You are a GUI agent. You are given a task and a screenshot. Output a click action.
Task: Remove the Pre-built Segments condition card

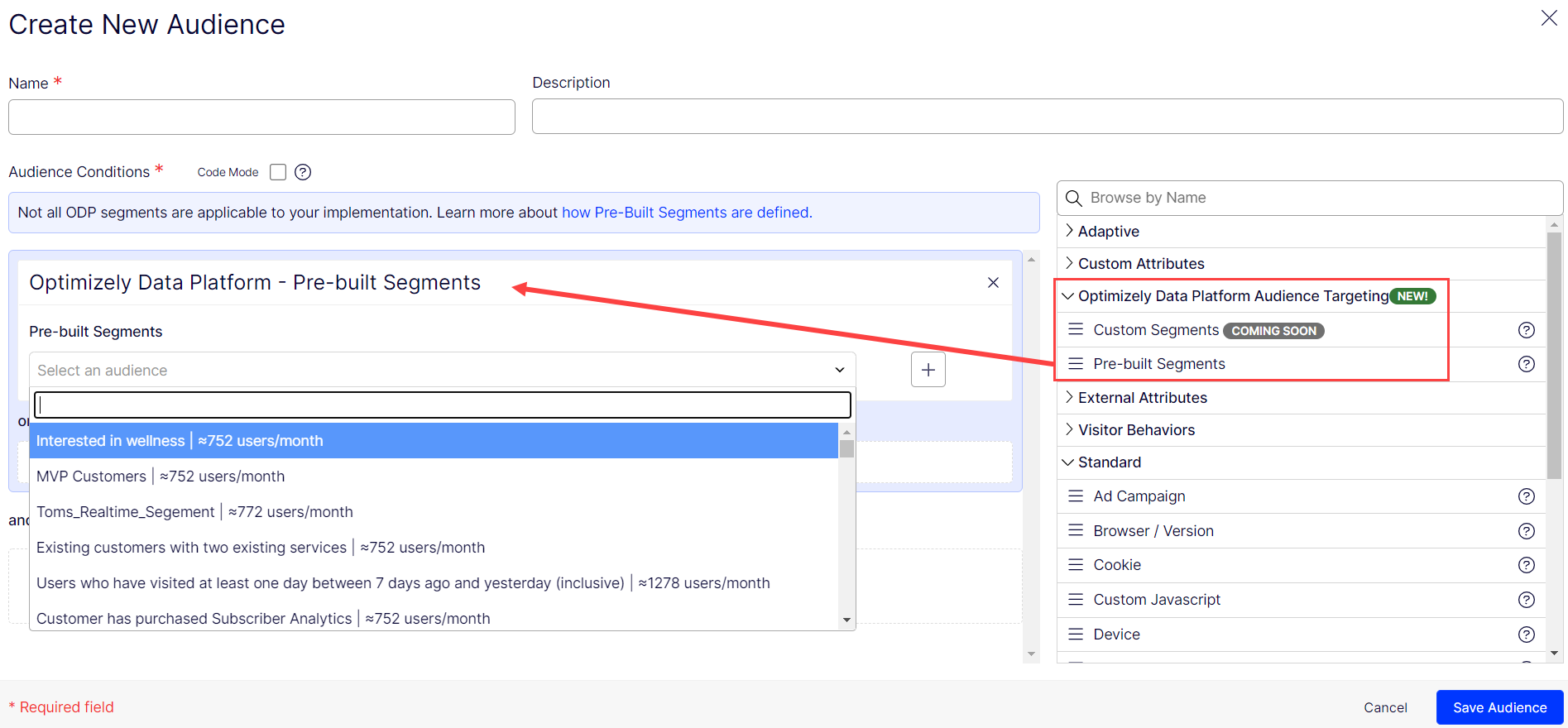(x=993, y=283)
